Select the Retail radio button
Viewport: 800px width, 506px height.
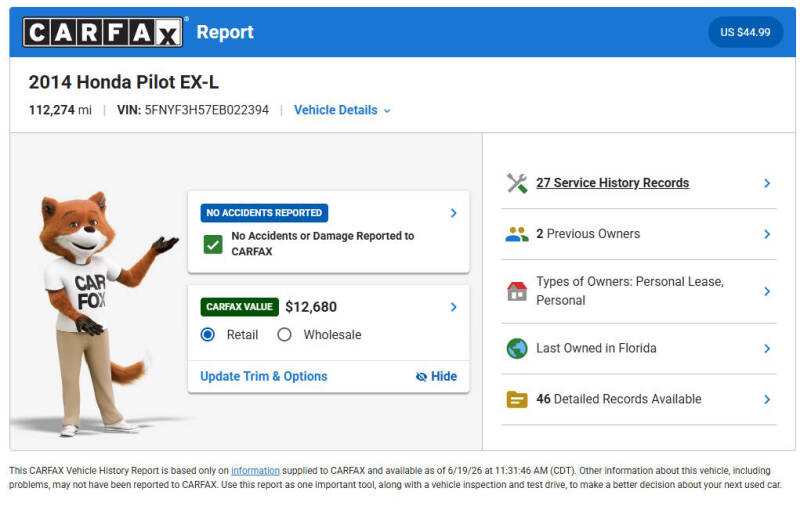[208, 335]
